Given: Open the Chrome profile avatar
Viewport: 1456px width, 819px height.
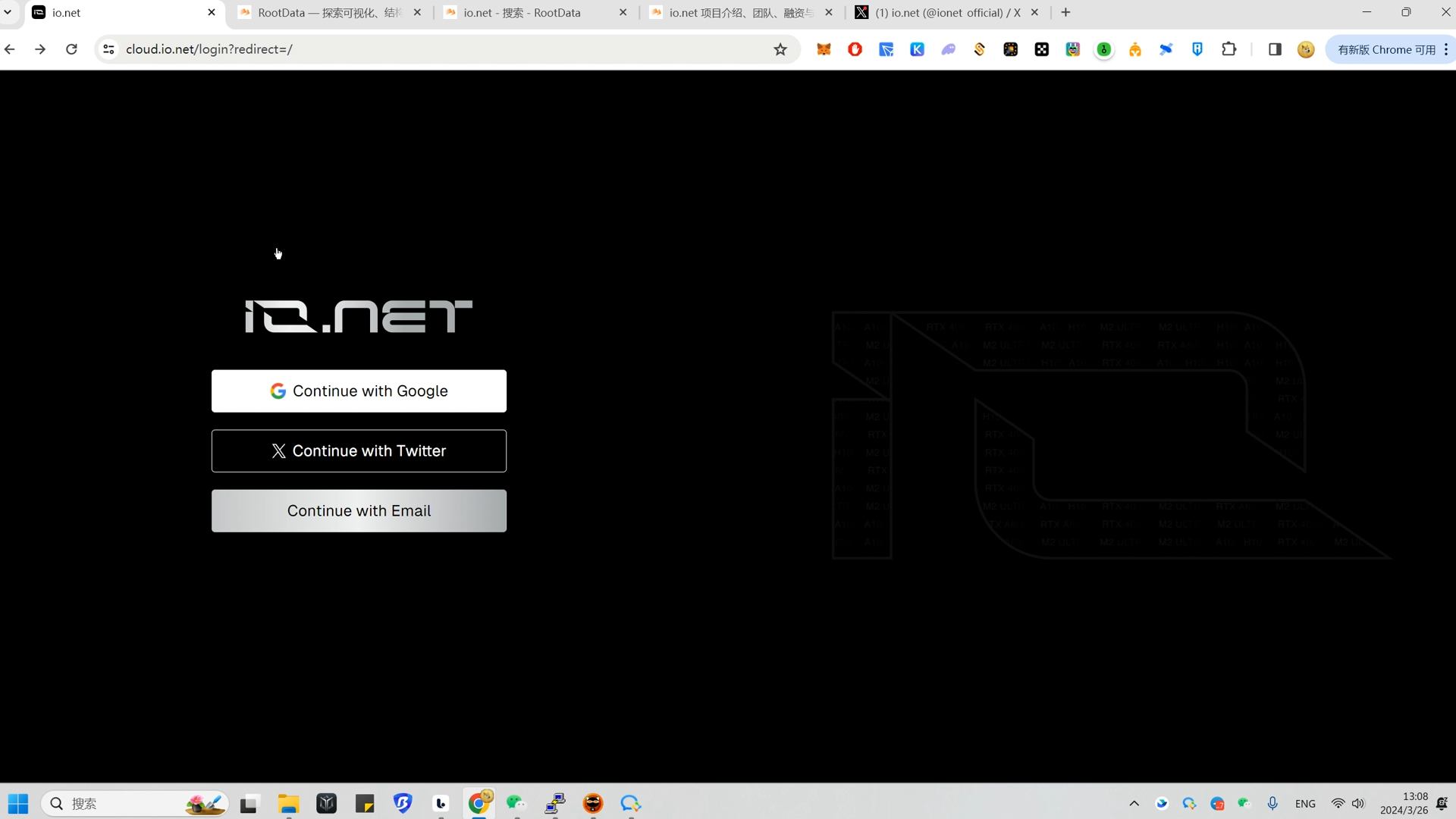Looking at the screenshot, I should pyautogui.click(x=1306, y=49).
